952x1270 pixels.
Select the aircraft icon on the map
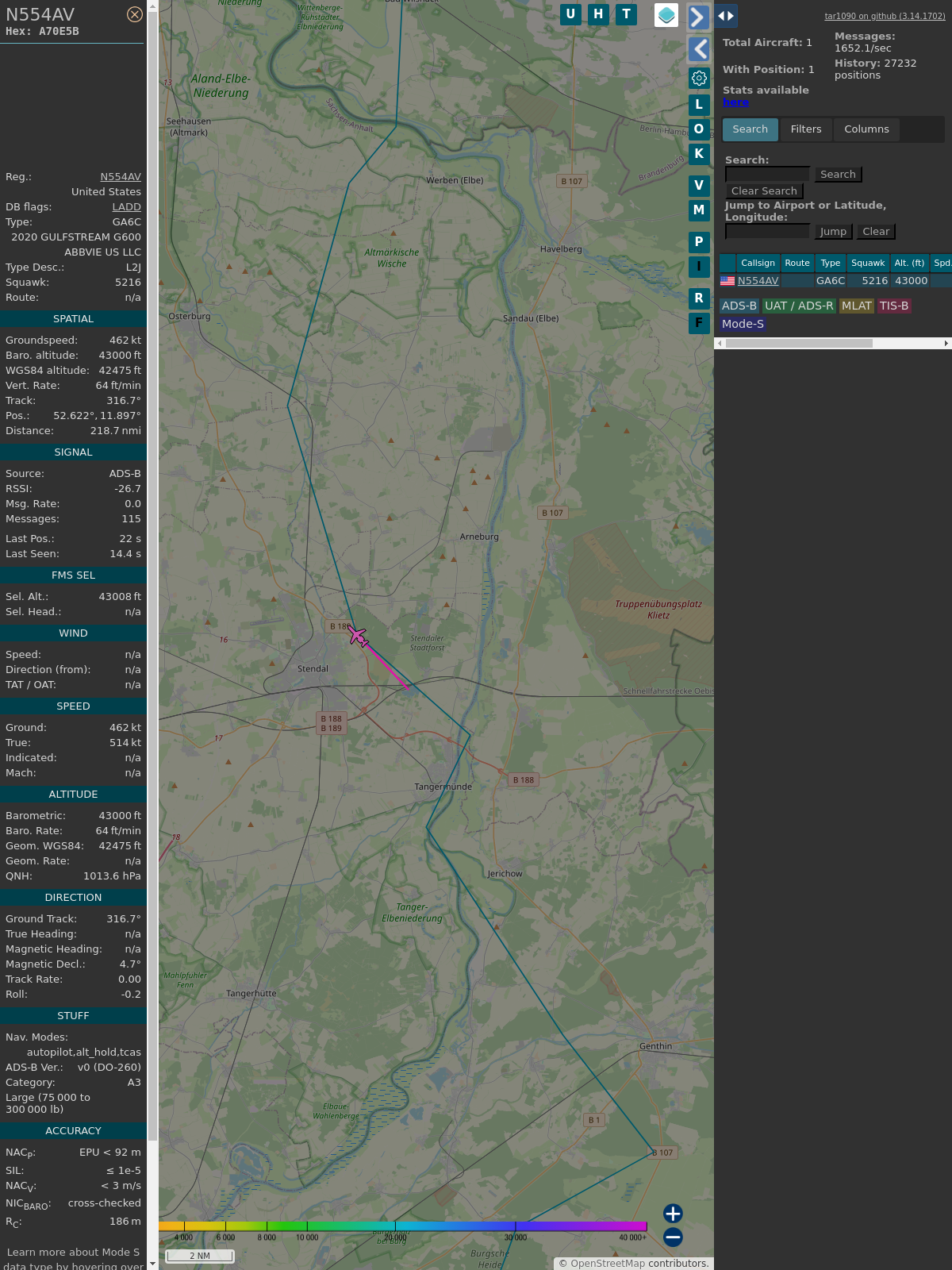pyautogui.click(x=359, y=636)
